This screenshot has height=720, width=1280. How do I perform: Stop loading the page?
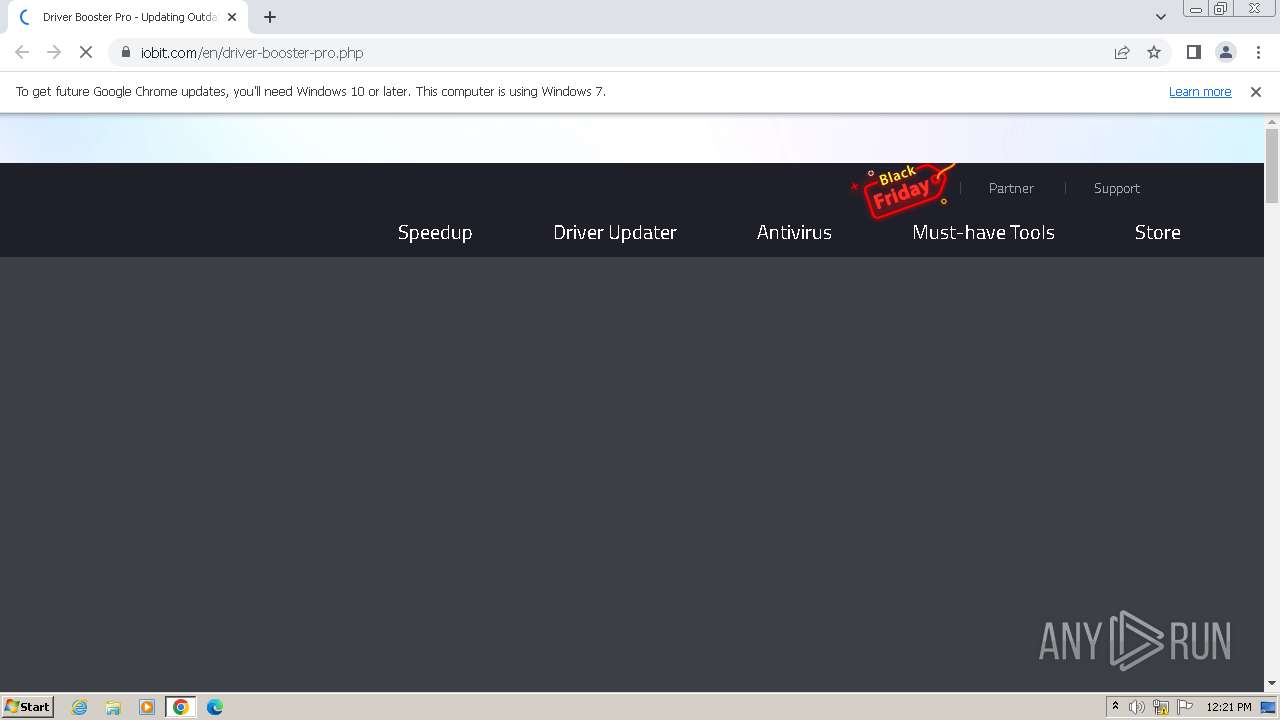click(86, 52)
